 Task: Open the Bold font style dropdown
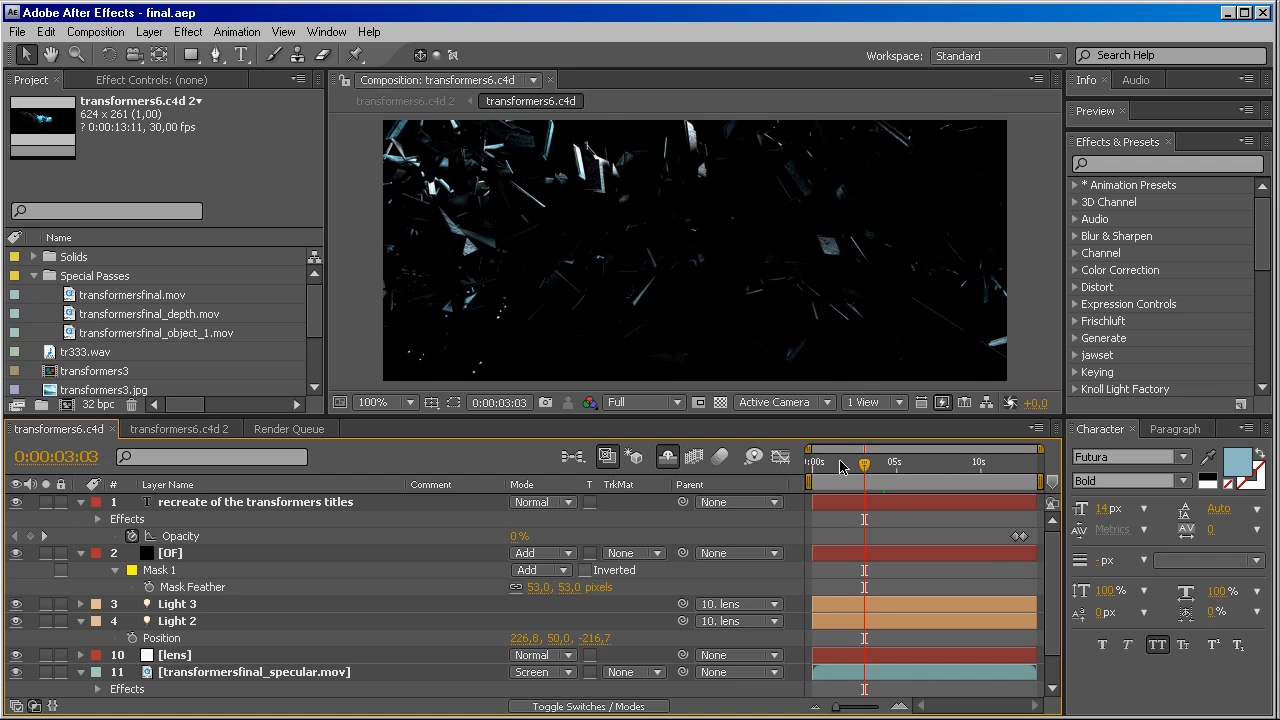pyautogui.click(x=1131, y=481)
